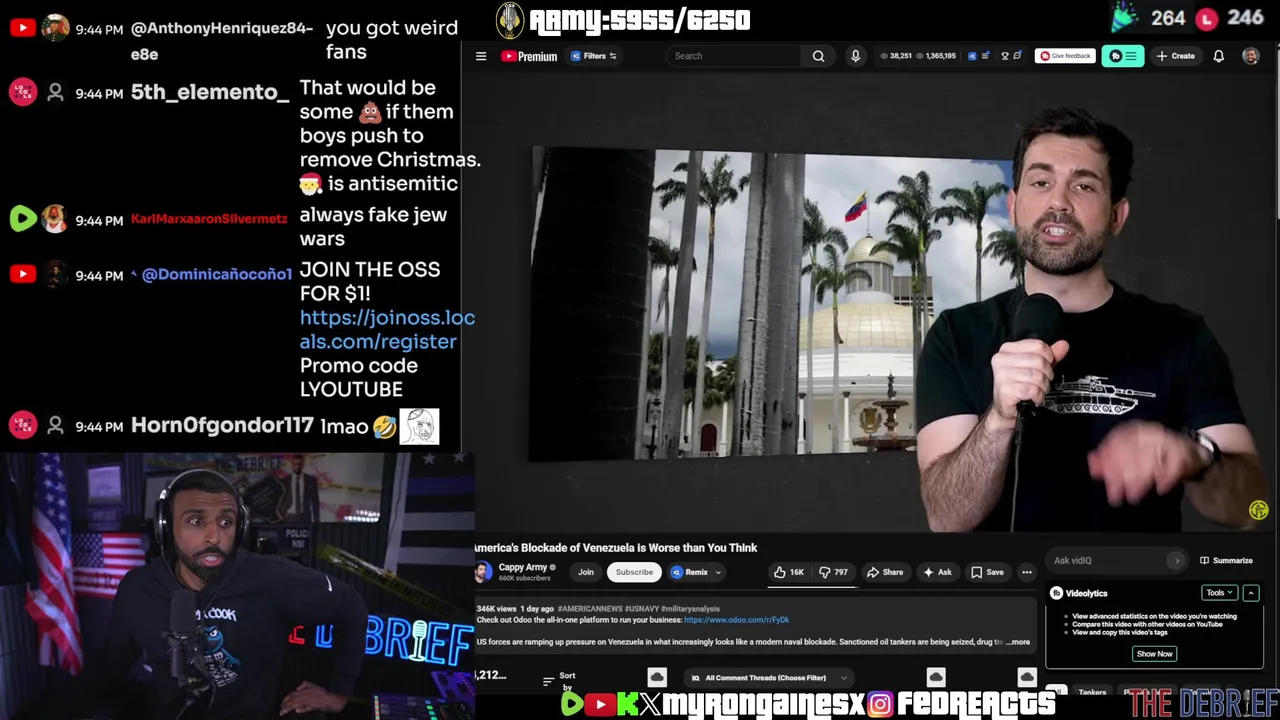The height and width of the screenshot is (720, 1280).
Task: Select the Tankers topic chip
Action: pos(1092,692)
